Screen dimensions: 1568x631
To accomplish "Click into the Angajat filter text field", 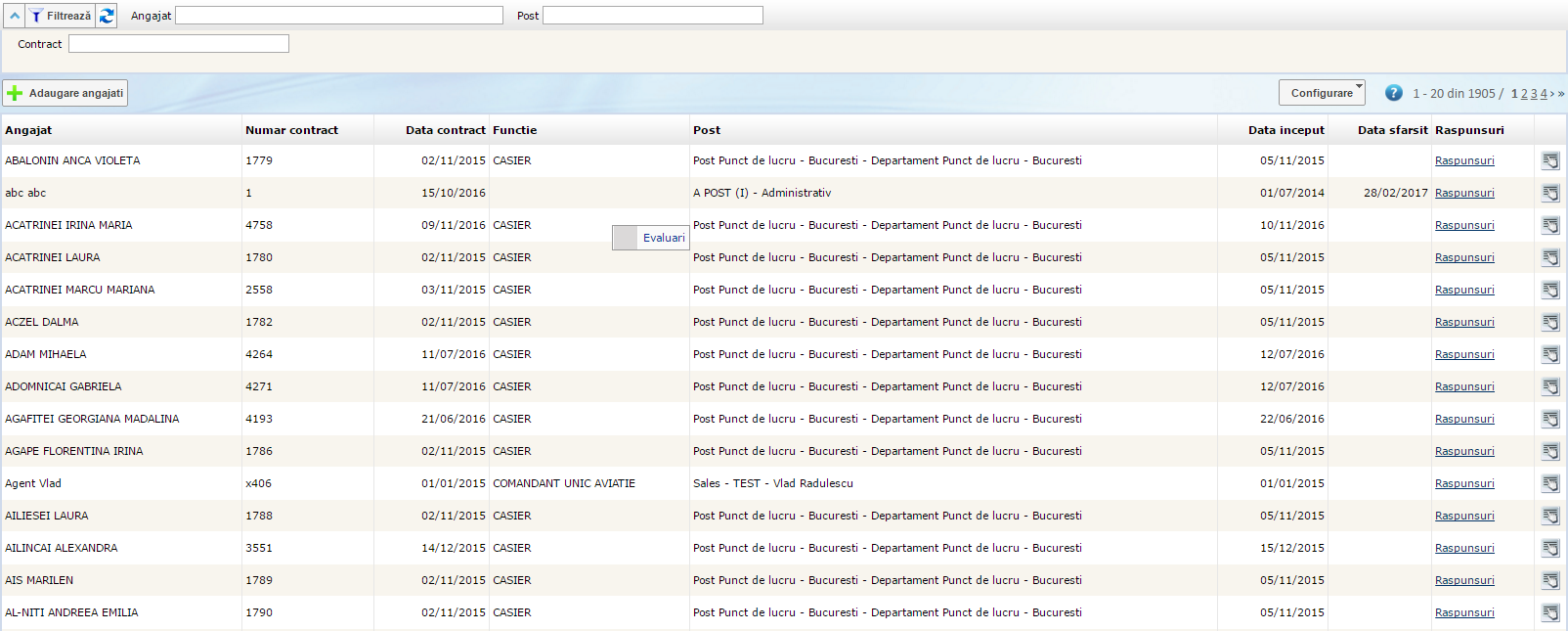I will tap(338, 16).
